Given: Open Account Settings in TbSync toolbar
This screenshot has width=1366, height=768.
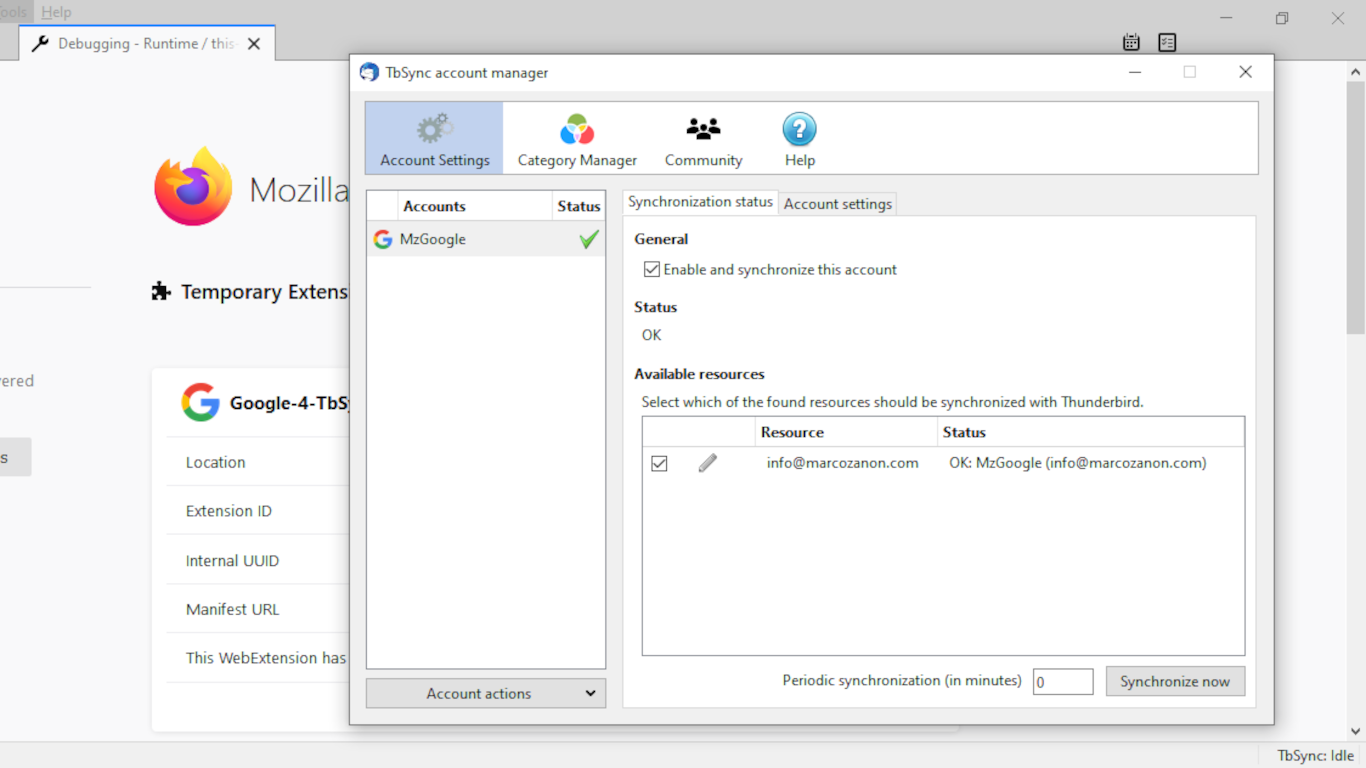Looking at the screenshot, I should pyautogui.click(x=434, y=138).
